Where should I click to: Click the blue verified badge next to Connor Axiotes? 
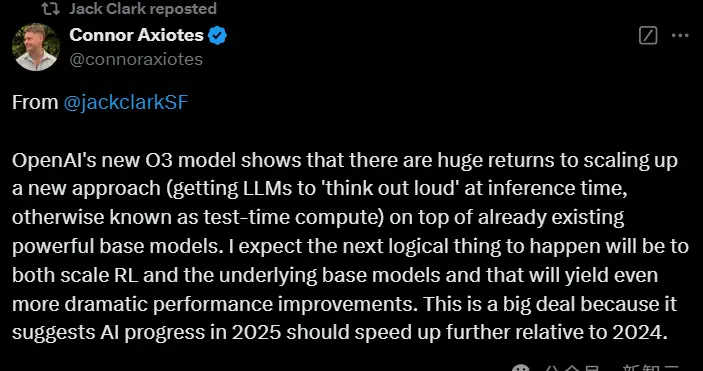click(x=217, y=35)
